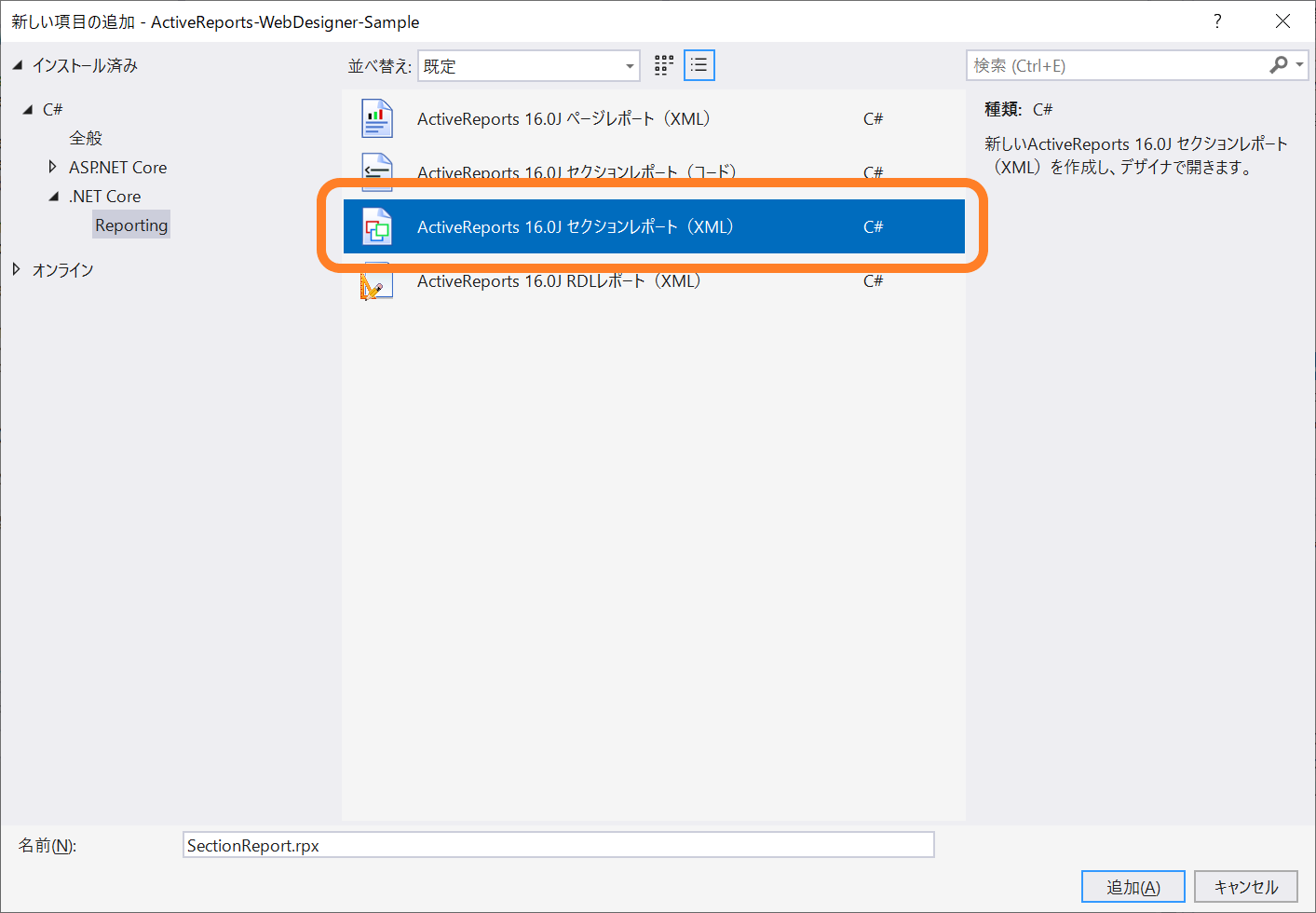The image size is (1316, 913).
Task: Switch to small icons list view
Action: 699,65
